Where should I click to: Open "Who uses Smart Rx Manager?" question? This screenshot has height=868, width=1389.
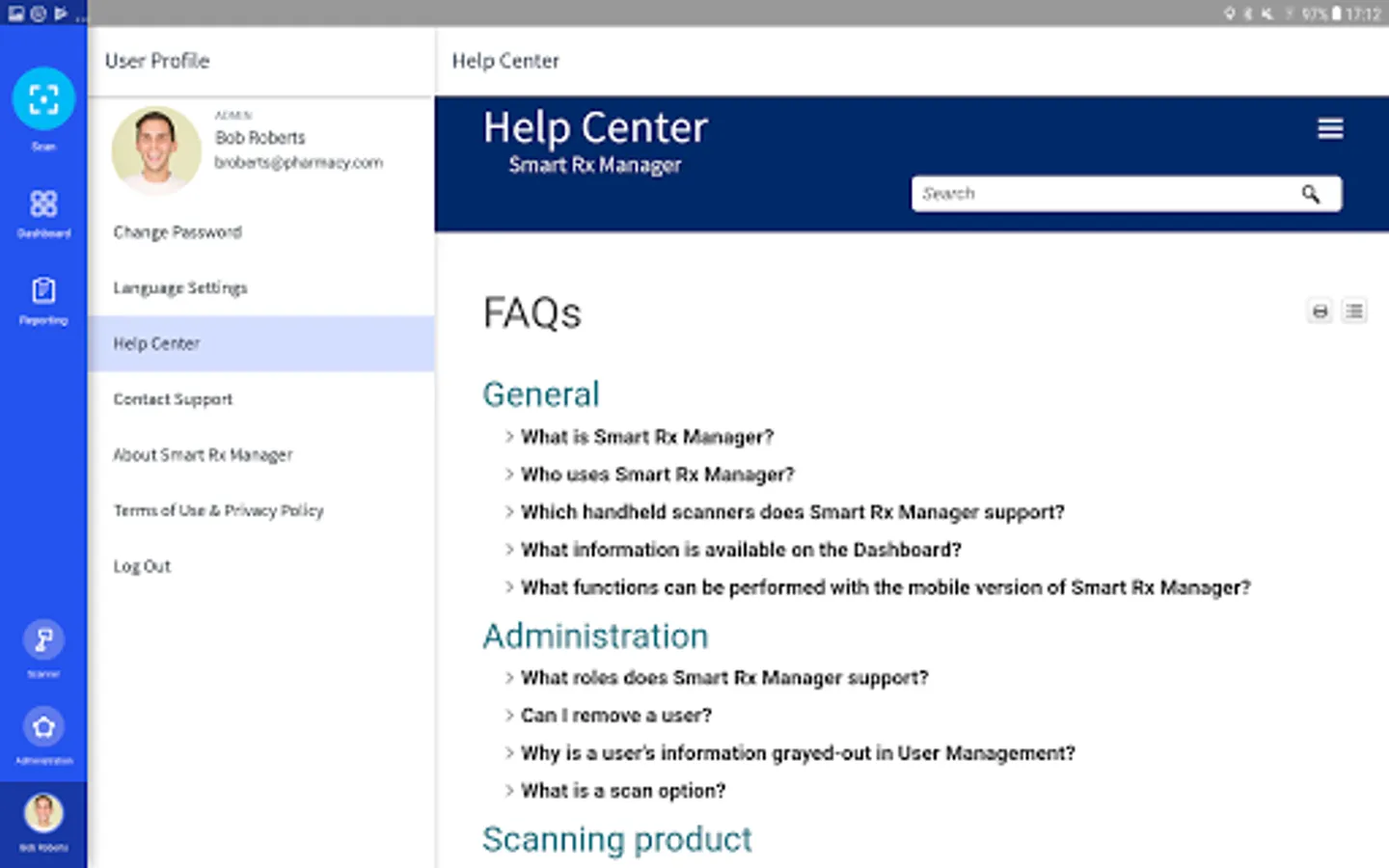[x=658, y=475]
